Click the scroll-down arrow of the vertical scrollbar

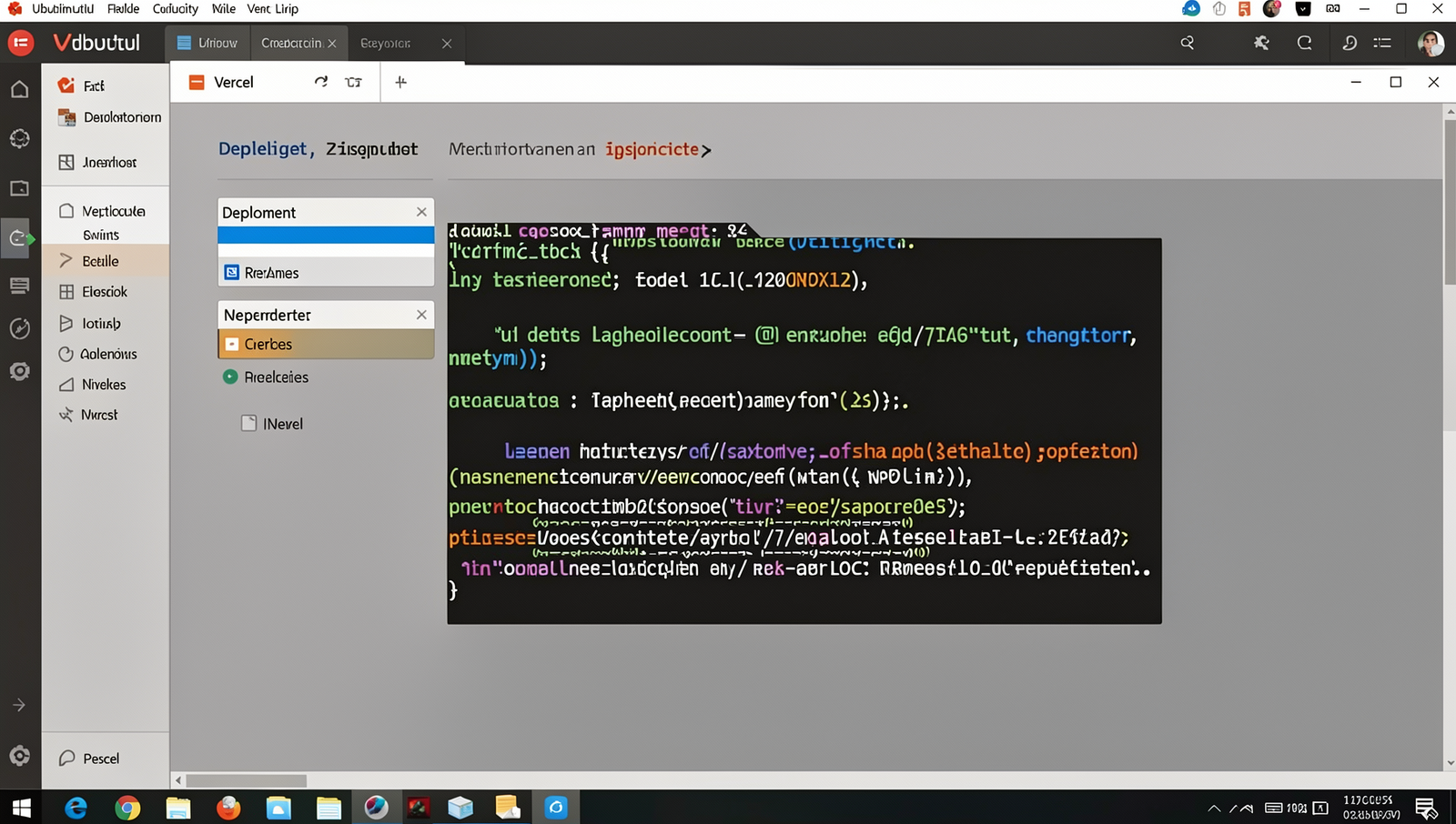[x=1450, y=764]
